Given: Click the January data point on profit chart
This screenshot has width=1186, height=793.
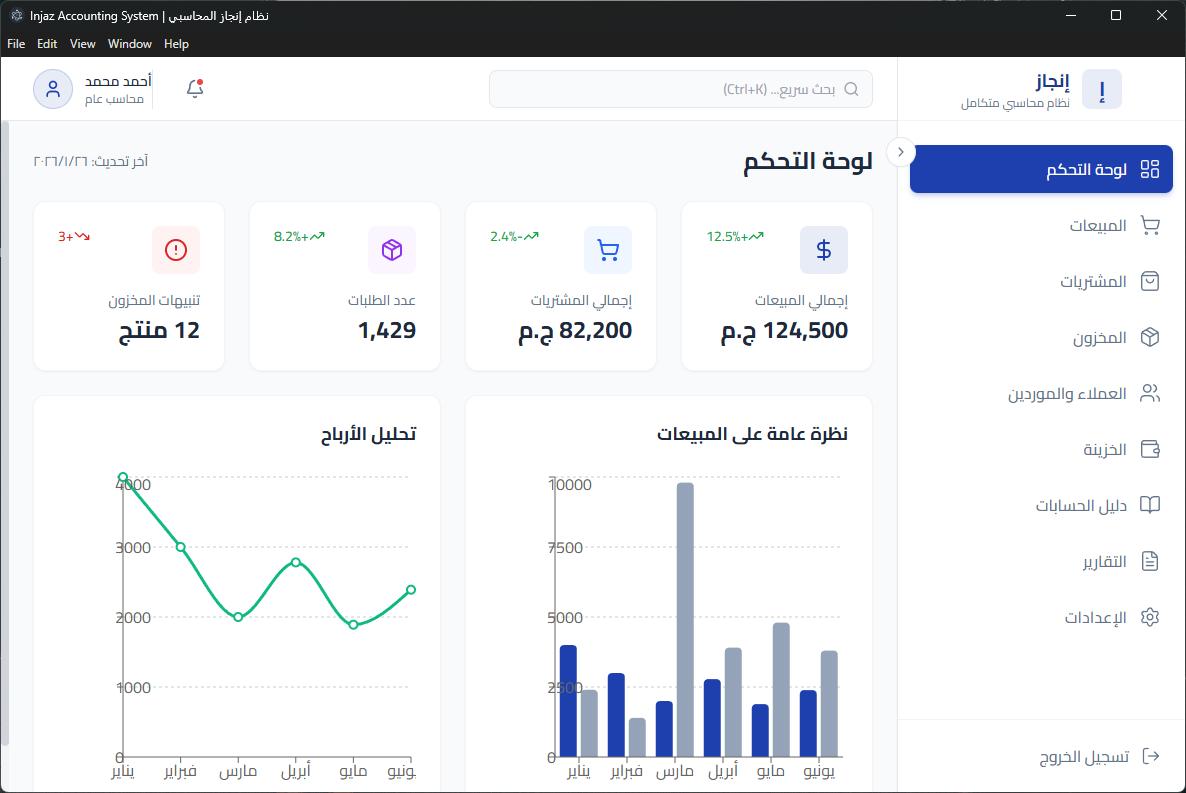Looking at the screenshot, I should 123,478.
